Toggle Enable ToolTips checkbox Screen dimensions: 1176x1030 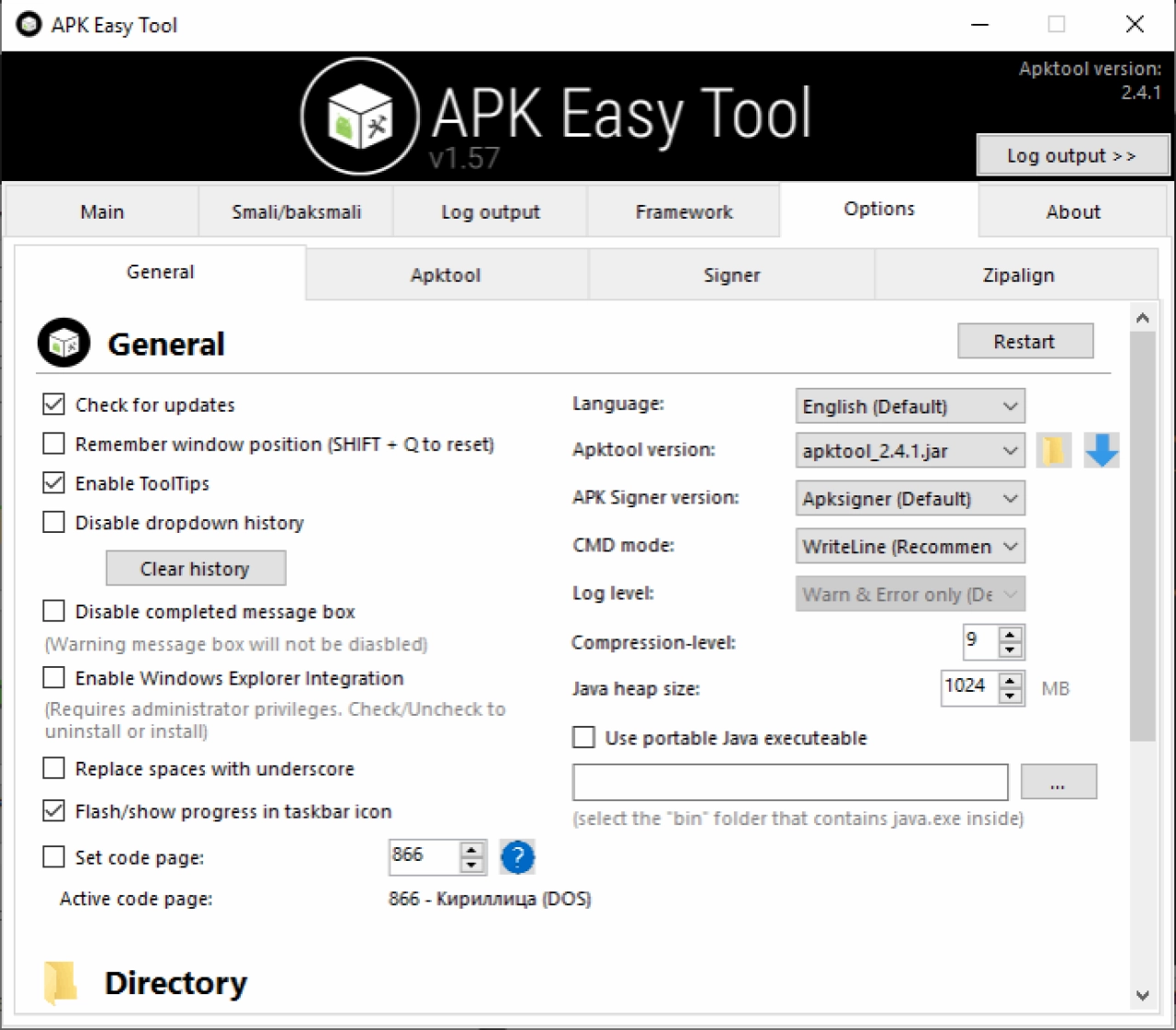click(54, 482)
